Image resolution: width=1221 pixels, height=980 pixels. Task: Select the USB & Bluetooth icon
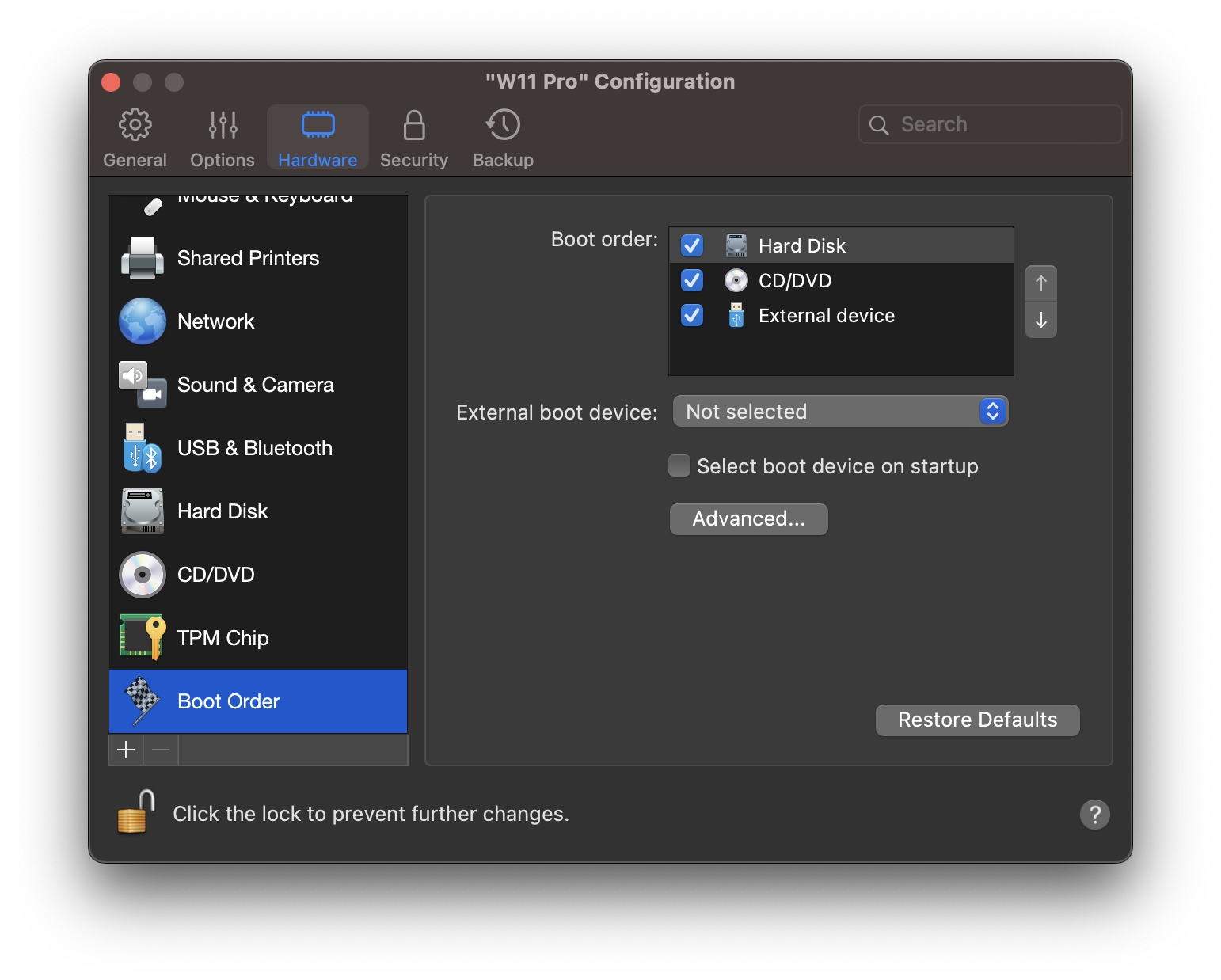pyautogui.click(x=143, y=448)
